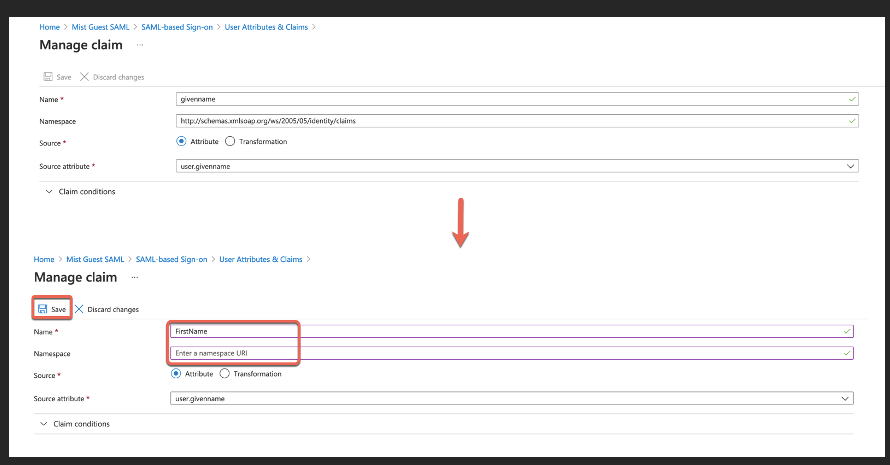Click the X icon beside Discard changes in upper panel

[84, 76]
